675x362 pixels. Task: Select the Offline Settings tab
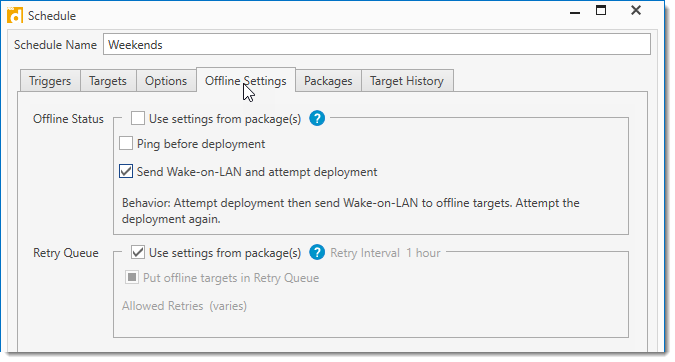[x=246, y=80]
